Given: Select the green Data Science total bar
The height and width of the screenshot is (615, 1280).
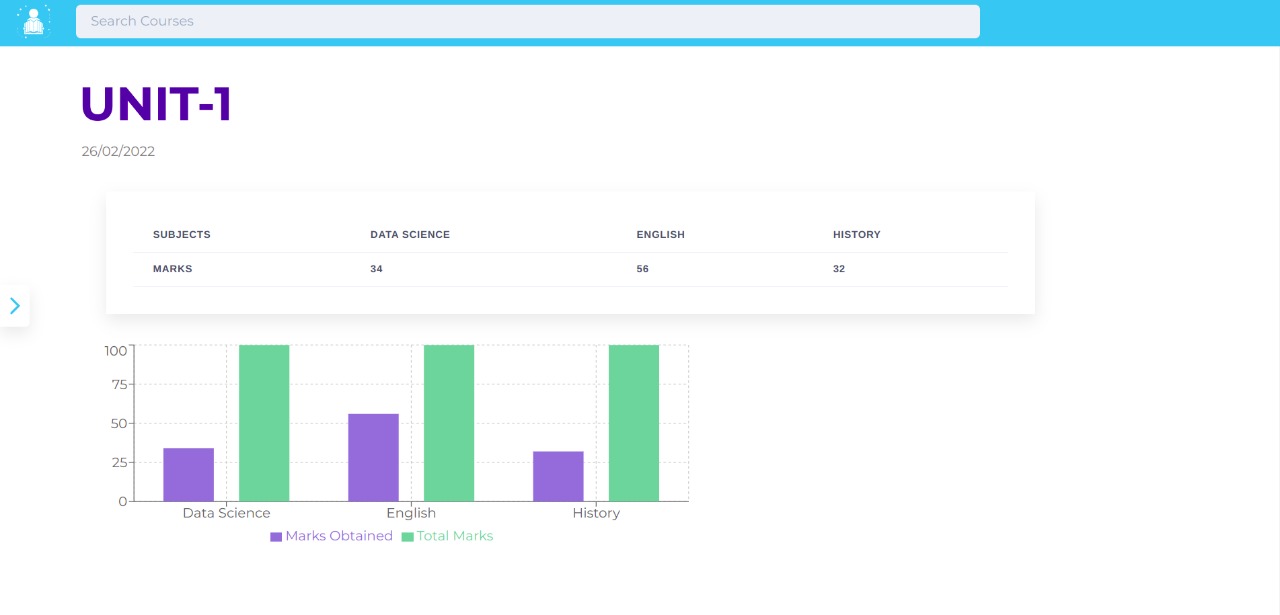Looking at the screenshot, I should (264, 423).
